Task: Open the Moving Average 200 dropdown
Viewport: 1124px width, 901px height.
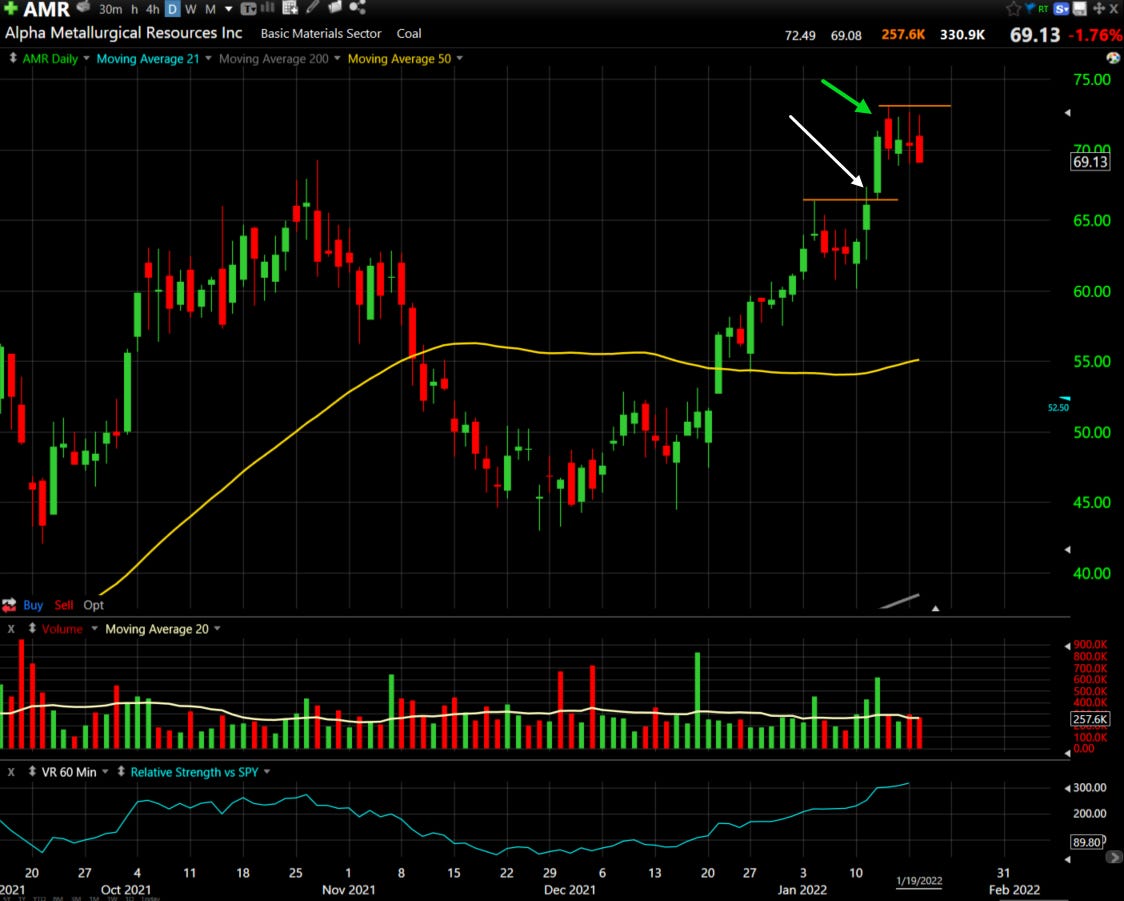Action: click(x=337, y=58)
